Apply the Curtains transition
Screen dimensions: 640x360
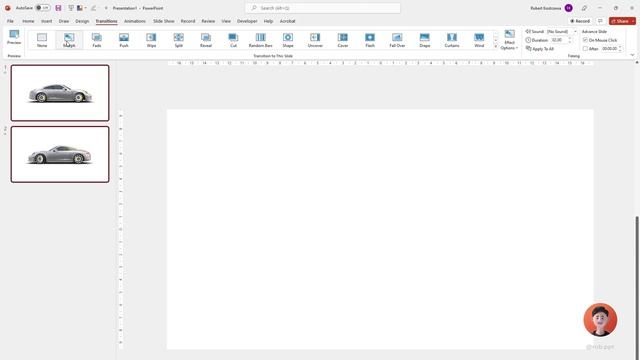pyautogui.click(x=452, y=40)
